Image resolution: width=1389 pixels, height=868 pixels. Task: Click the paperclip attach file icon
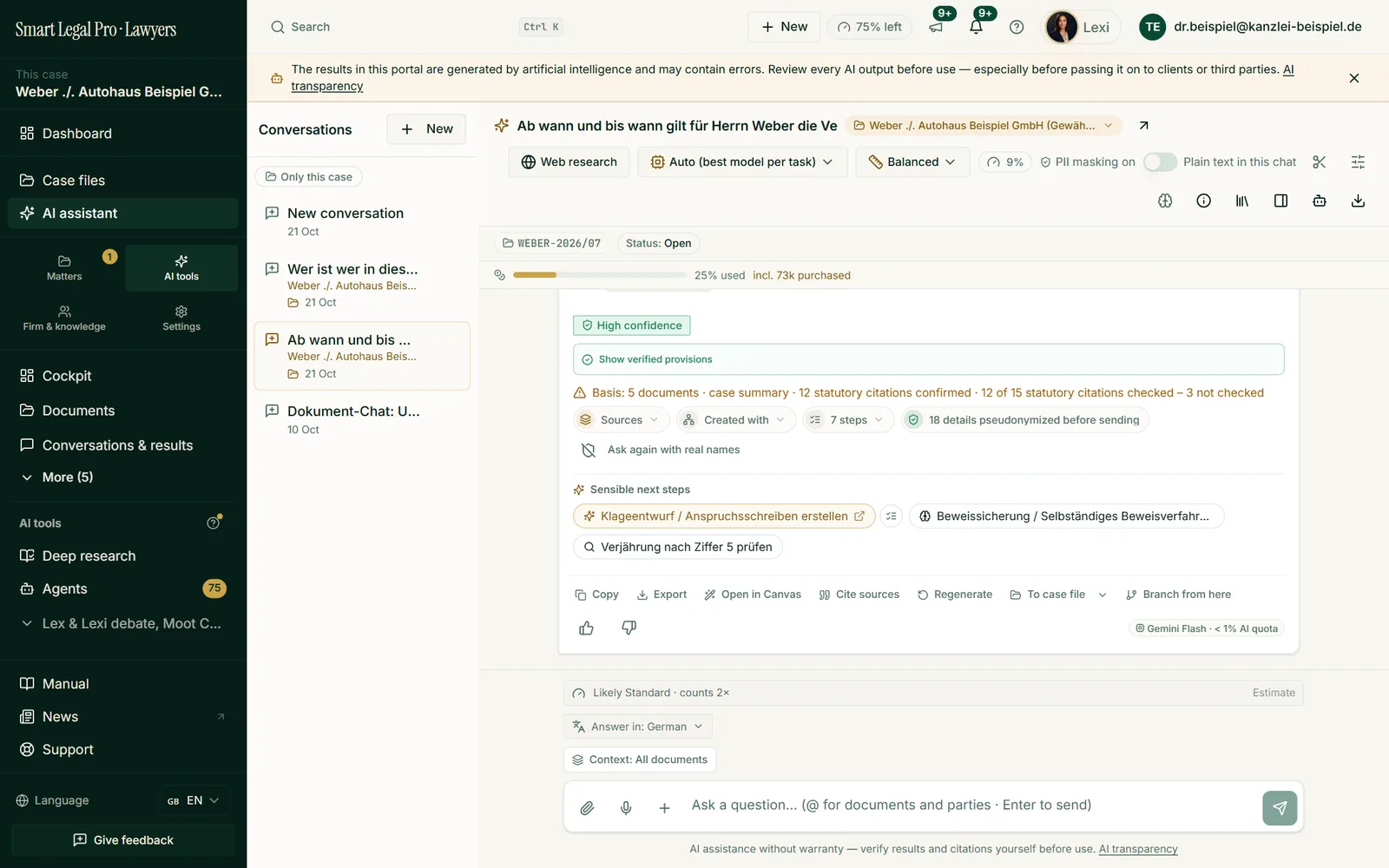click(587, 808)
